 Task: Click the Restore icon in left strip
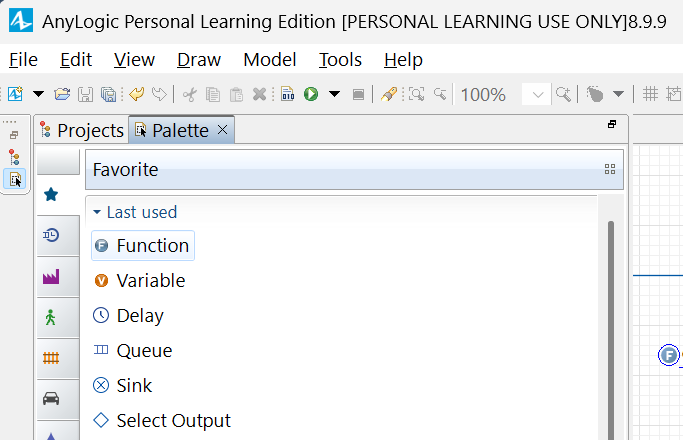pos(14,135)
